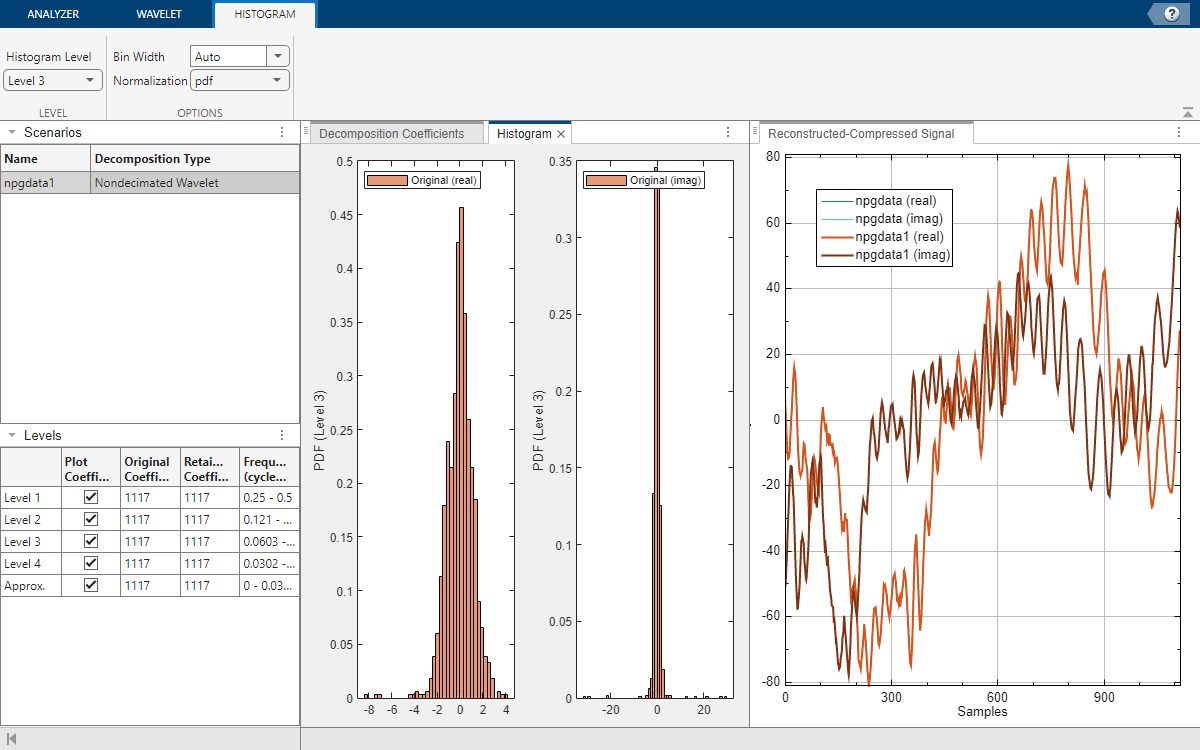
Task: Click the Original (real) legend color swatch
Action: (388, 180)
